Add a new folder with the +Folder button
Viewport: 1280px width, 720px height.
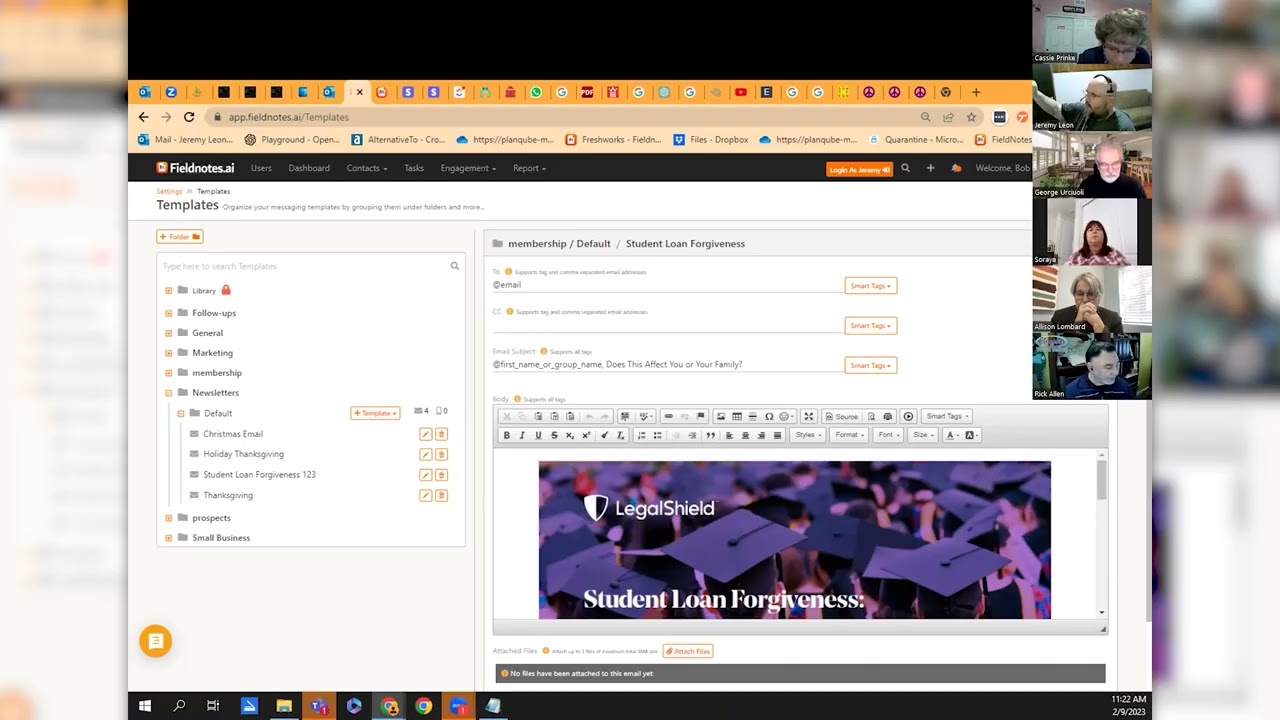[x=179, y=237]
